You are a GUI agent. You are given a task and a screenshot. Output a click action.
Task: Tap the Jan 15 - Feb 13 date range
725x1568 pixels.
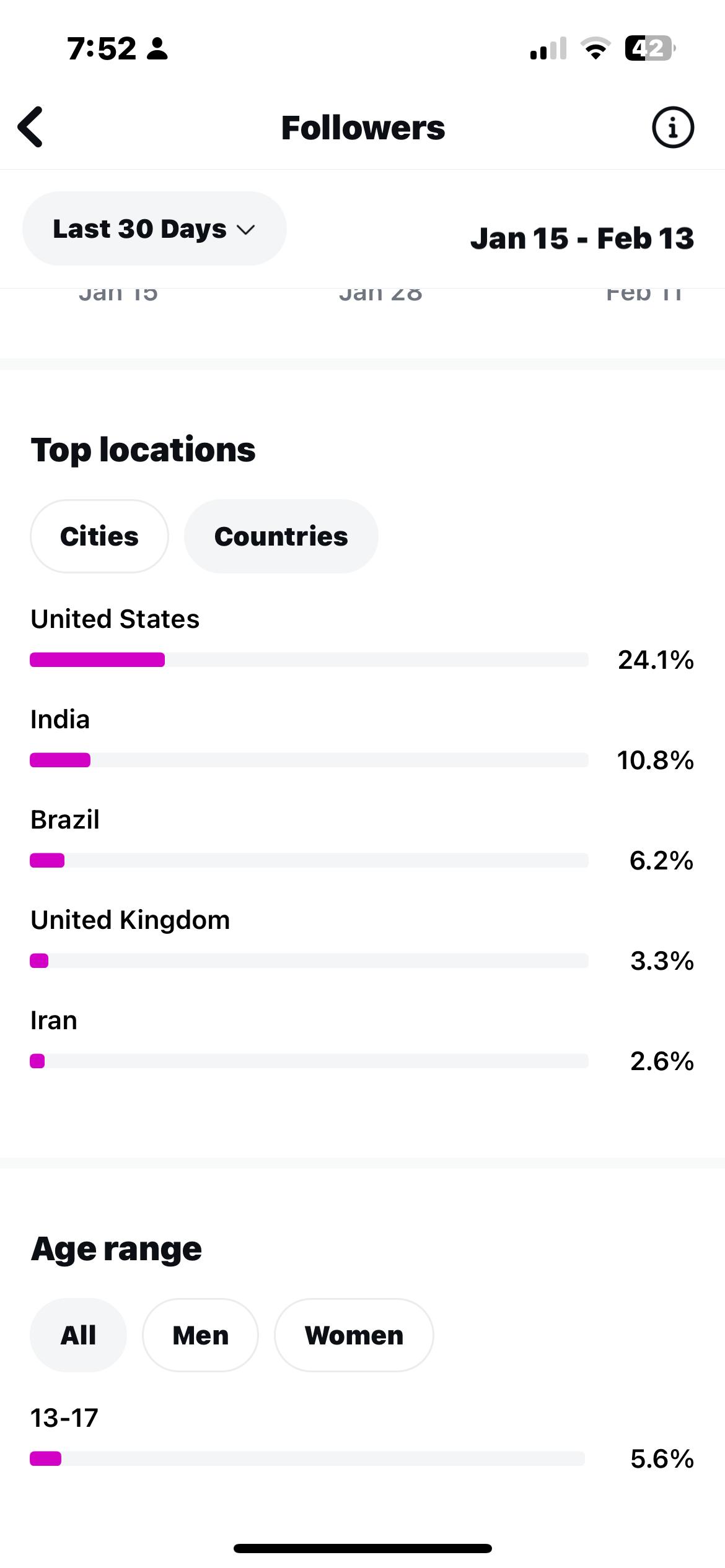click(582, 238)
